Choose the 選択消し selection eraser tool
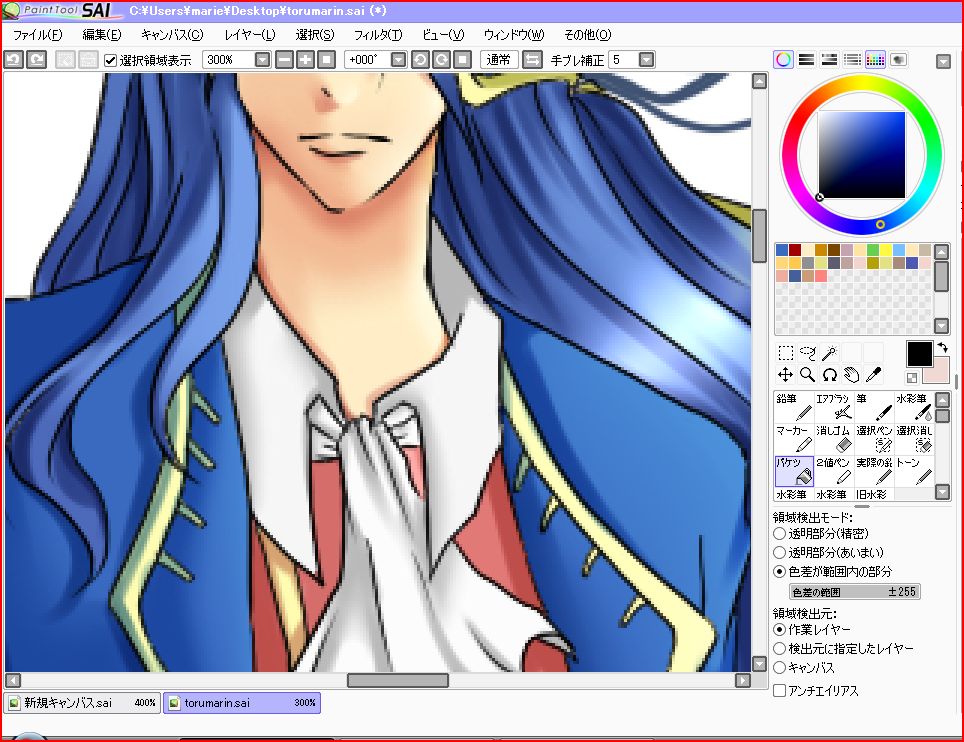This screenshot has width=964, height=742. click(x=914, y=439)
